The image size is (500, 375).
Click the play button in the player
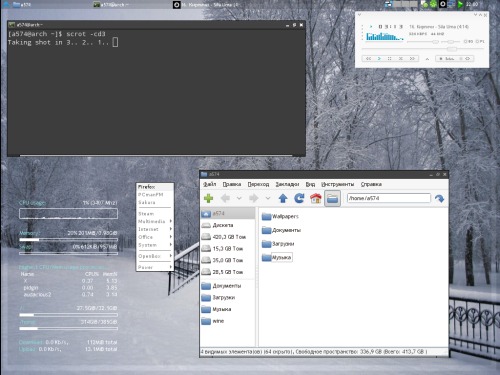click(379, 58)
